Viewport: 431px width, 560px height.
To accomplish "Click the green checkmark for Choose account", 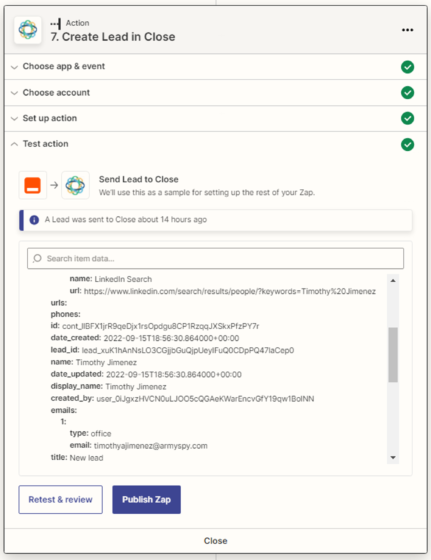I will [407, 92].
